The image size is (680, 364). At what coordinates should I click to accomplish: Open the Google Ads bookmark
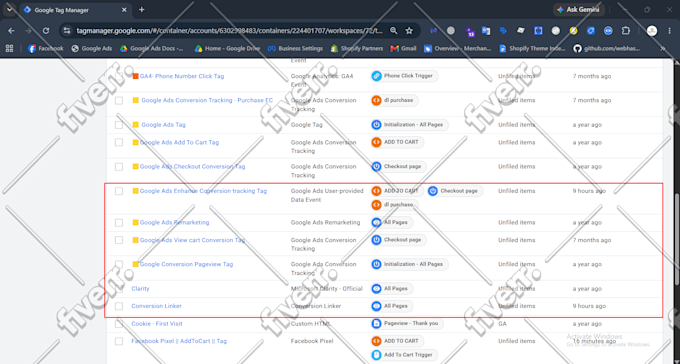(92, 49)
